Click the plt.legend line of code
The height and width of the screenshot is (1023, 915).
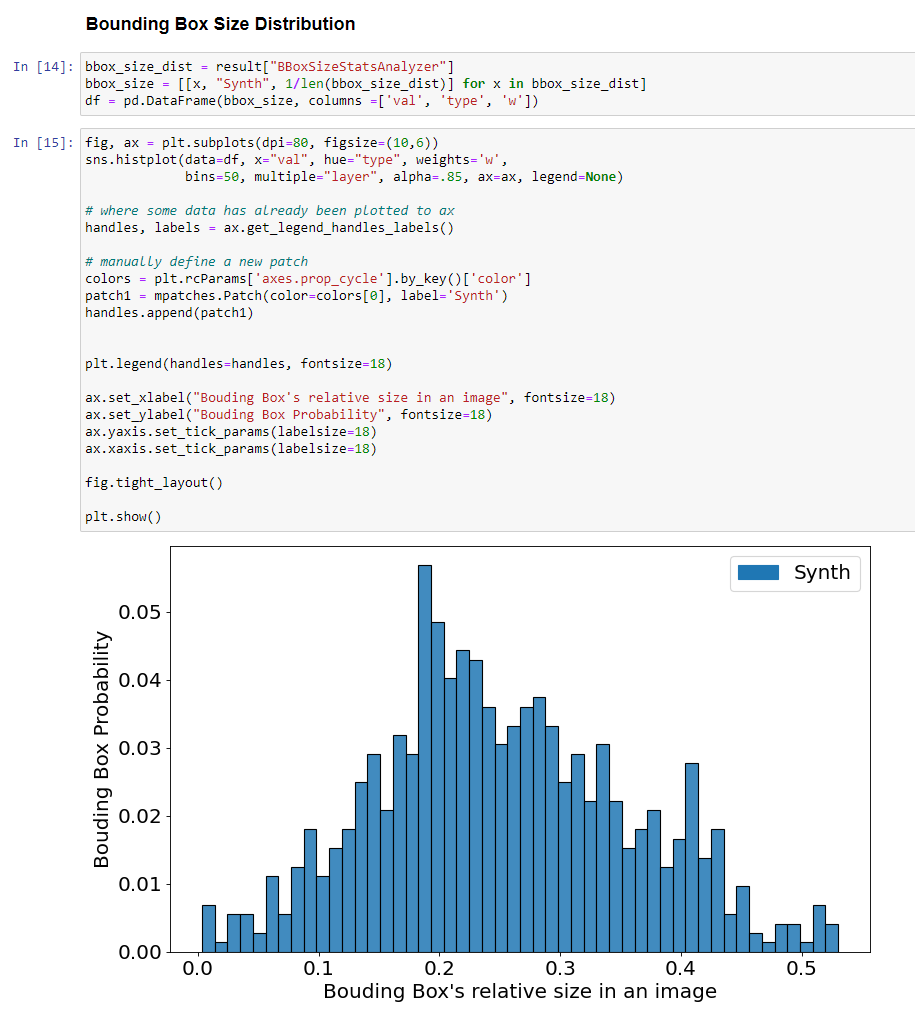click(237, 364)
